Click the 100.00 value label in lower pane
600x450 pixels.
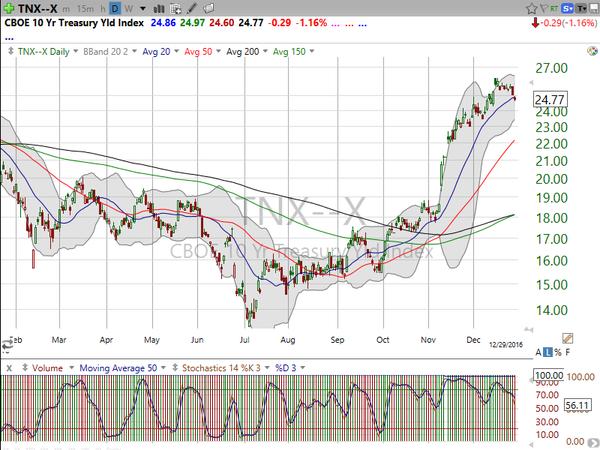tap(549, 375)
